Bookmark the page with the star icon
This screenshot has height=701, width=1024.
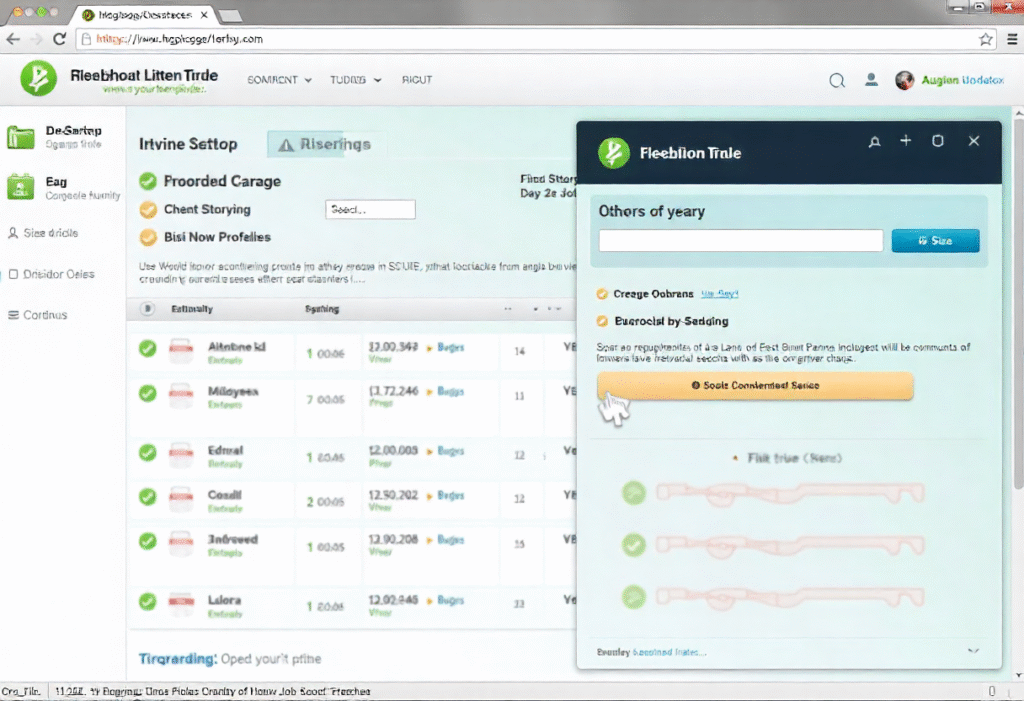click(x=985, y=39)
